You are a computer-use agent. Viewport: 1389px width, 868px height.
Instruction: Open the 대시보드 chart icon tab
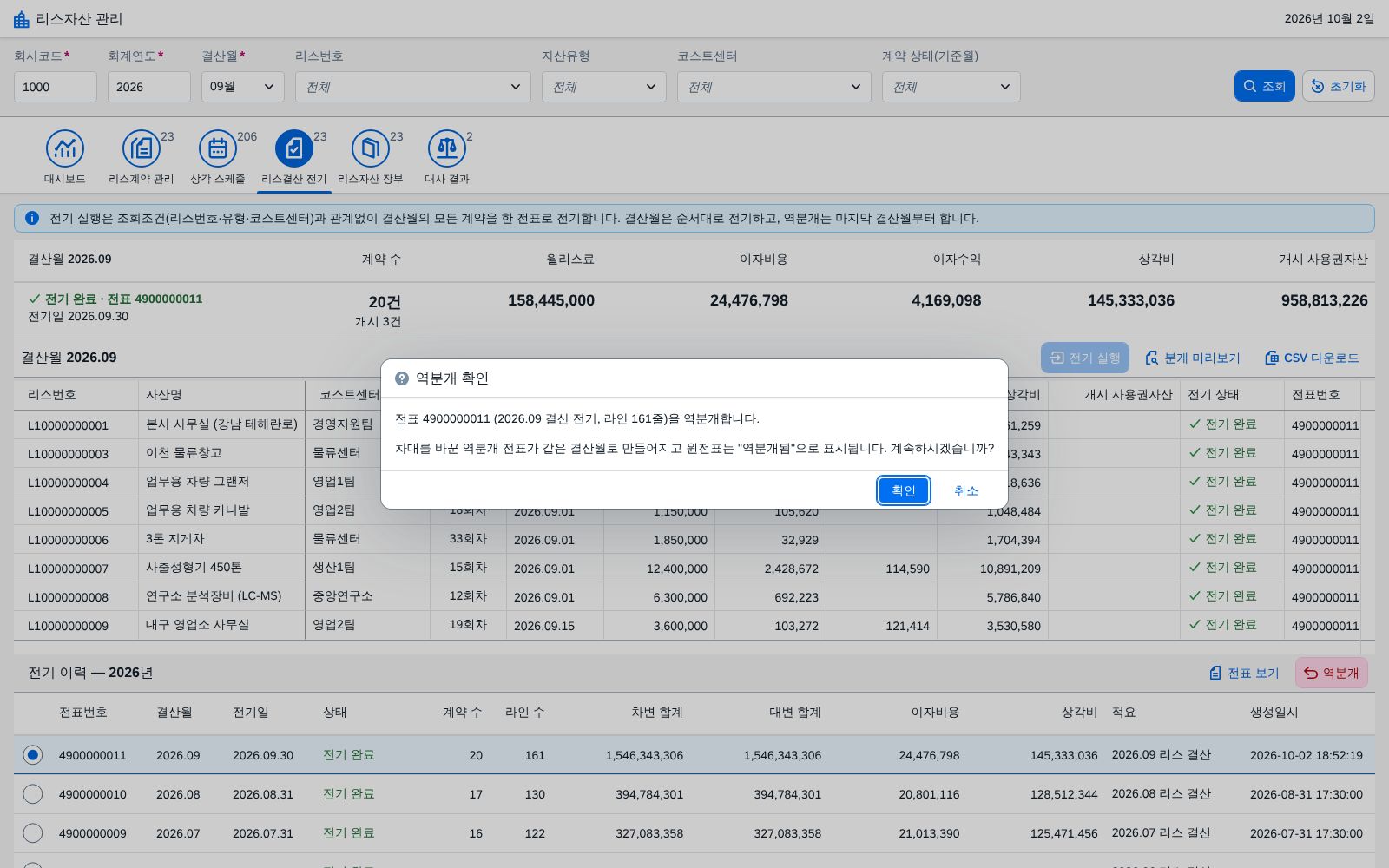point(65,156)
